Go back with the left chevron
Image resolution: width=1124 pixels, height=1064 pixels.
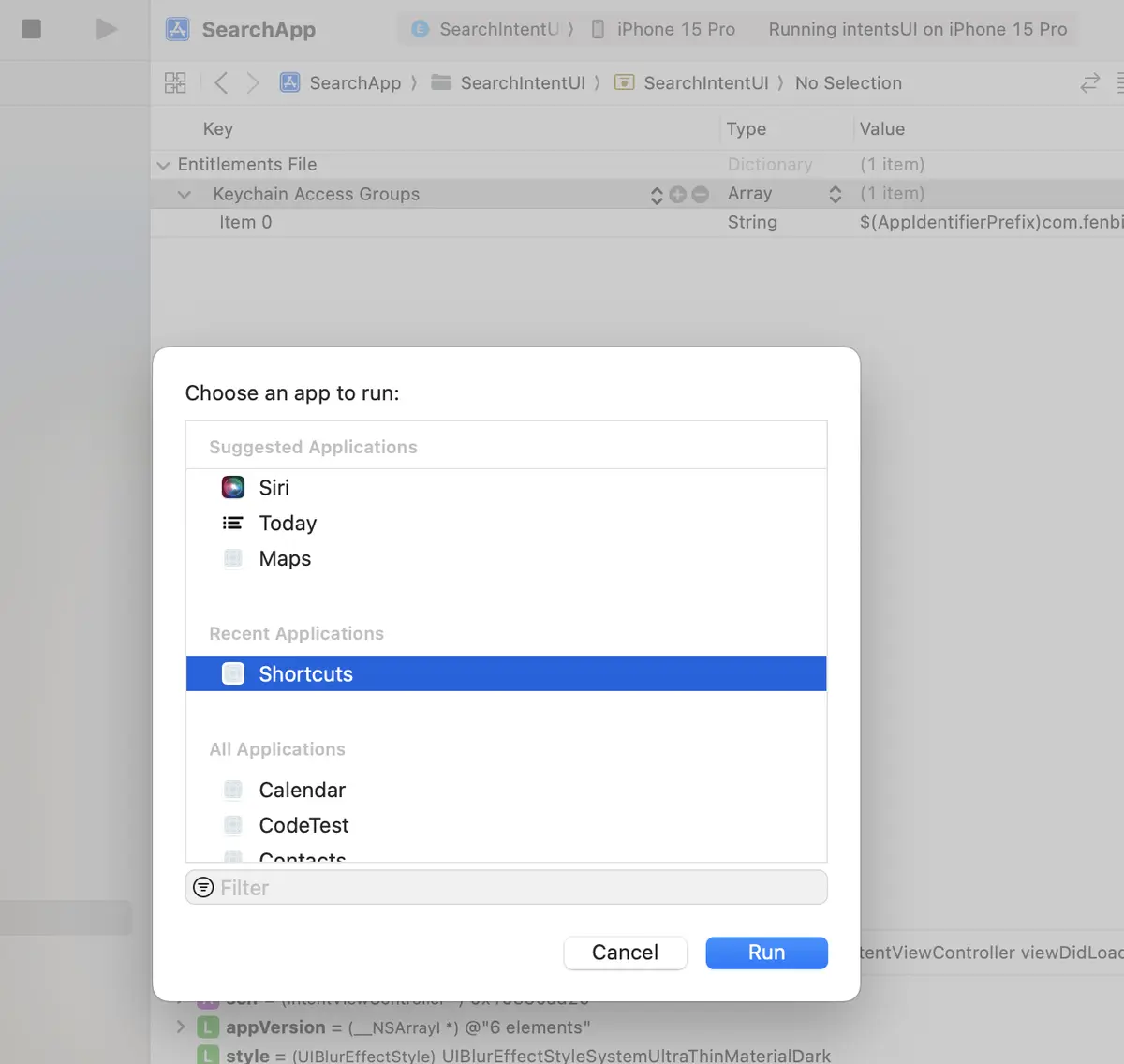click(x=221, y=83)
